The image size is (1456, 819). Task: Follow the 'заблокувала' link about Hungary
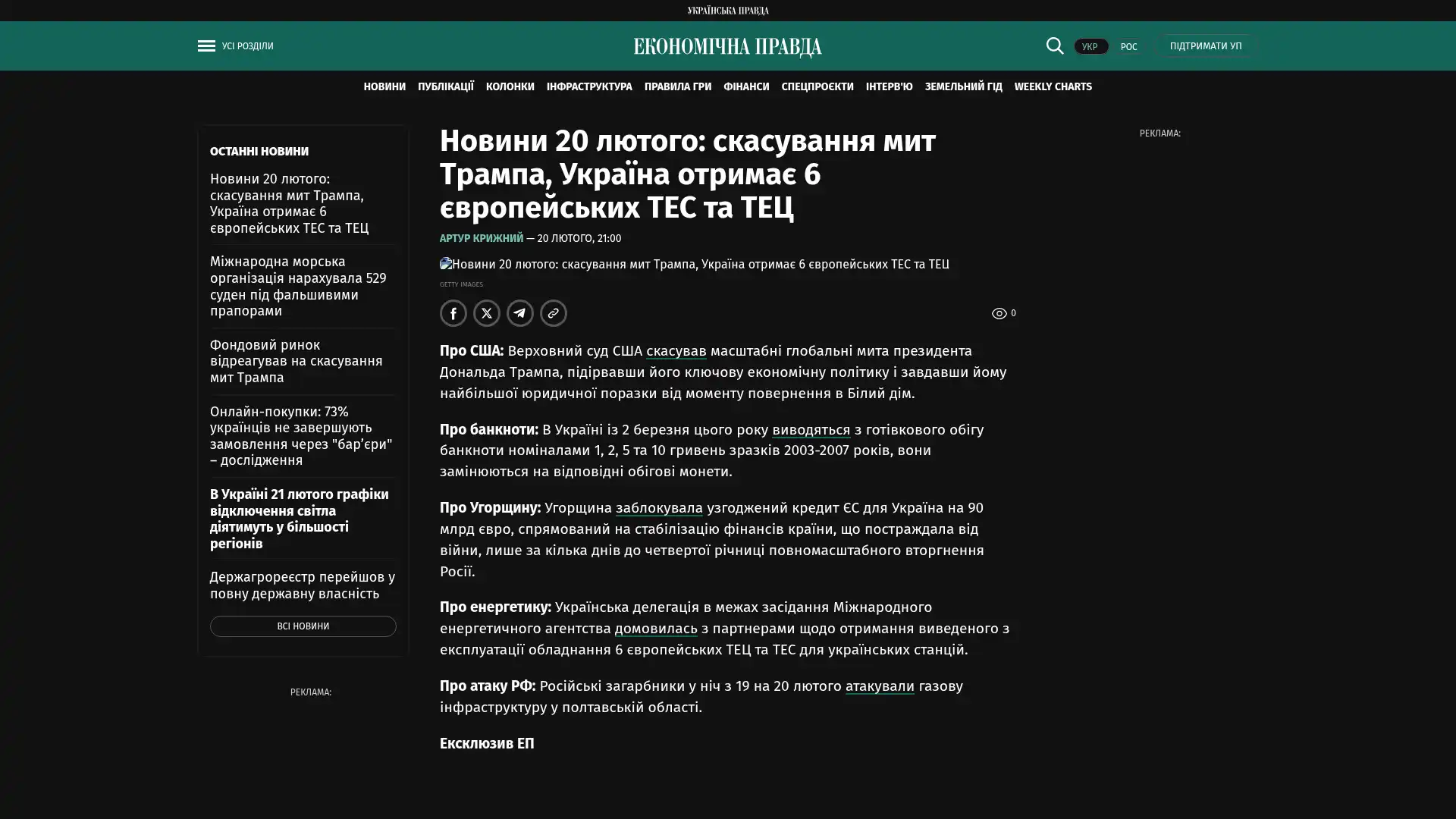[658, 508]
